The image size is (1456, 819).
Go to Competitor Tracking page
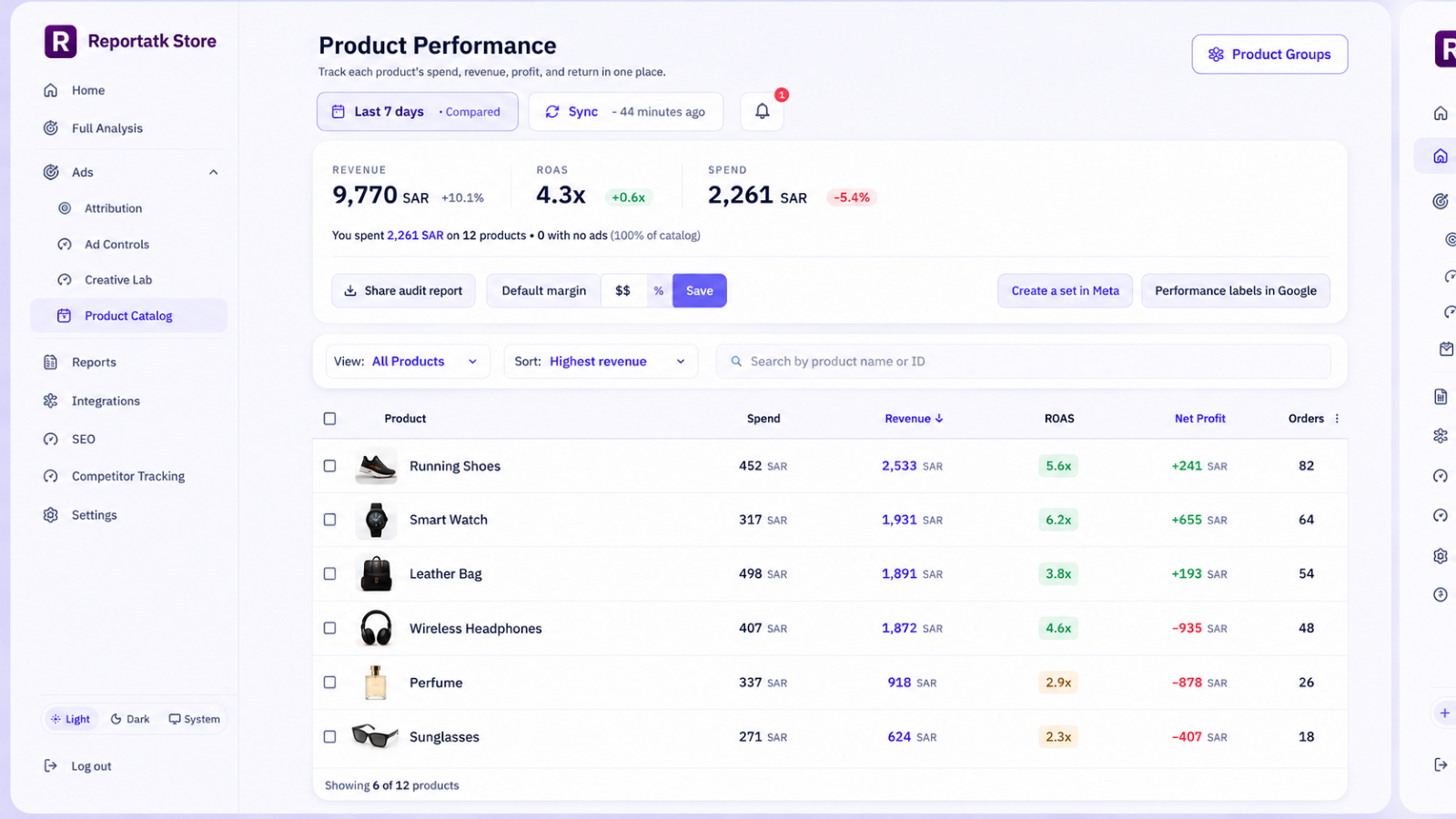[127, 476]
